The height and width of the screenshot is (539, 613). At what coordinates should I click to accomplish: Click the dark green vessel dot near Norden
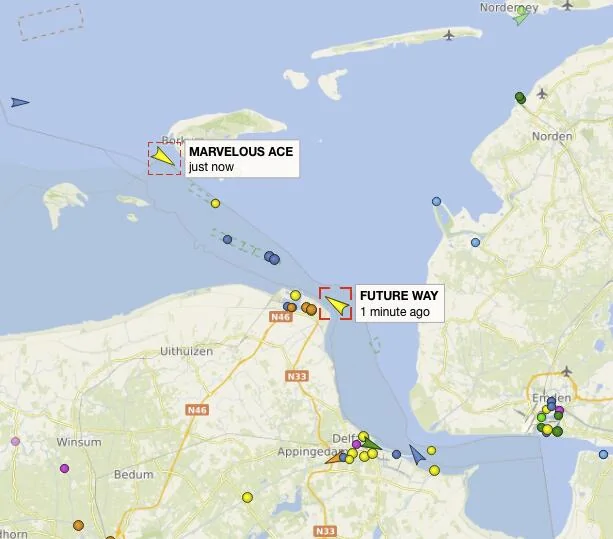click(x=520, y=97)
